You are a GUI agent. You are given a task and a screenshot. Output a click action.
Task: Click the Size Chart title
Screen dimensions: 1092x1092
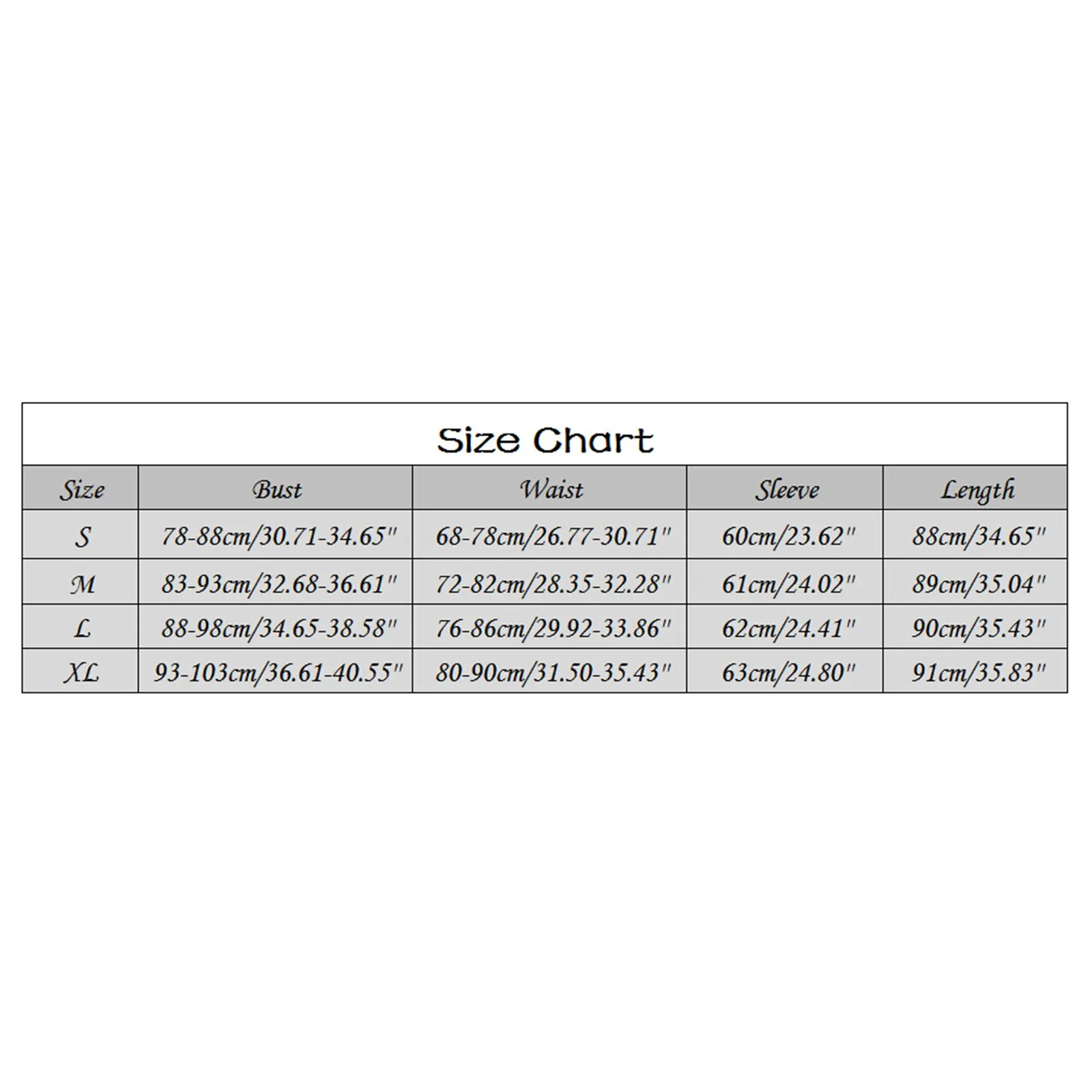(x=545, y=440)
